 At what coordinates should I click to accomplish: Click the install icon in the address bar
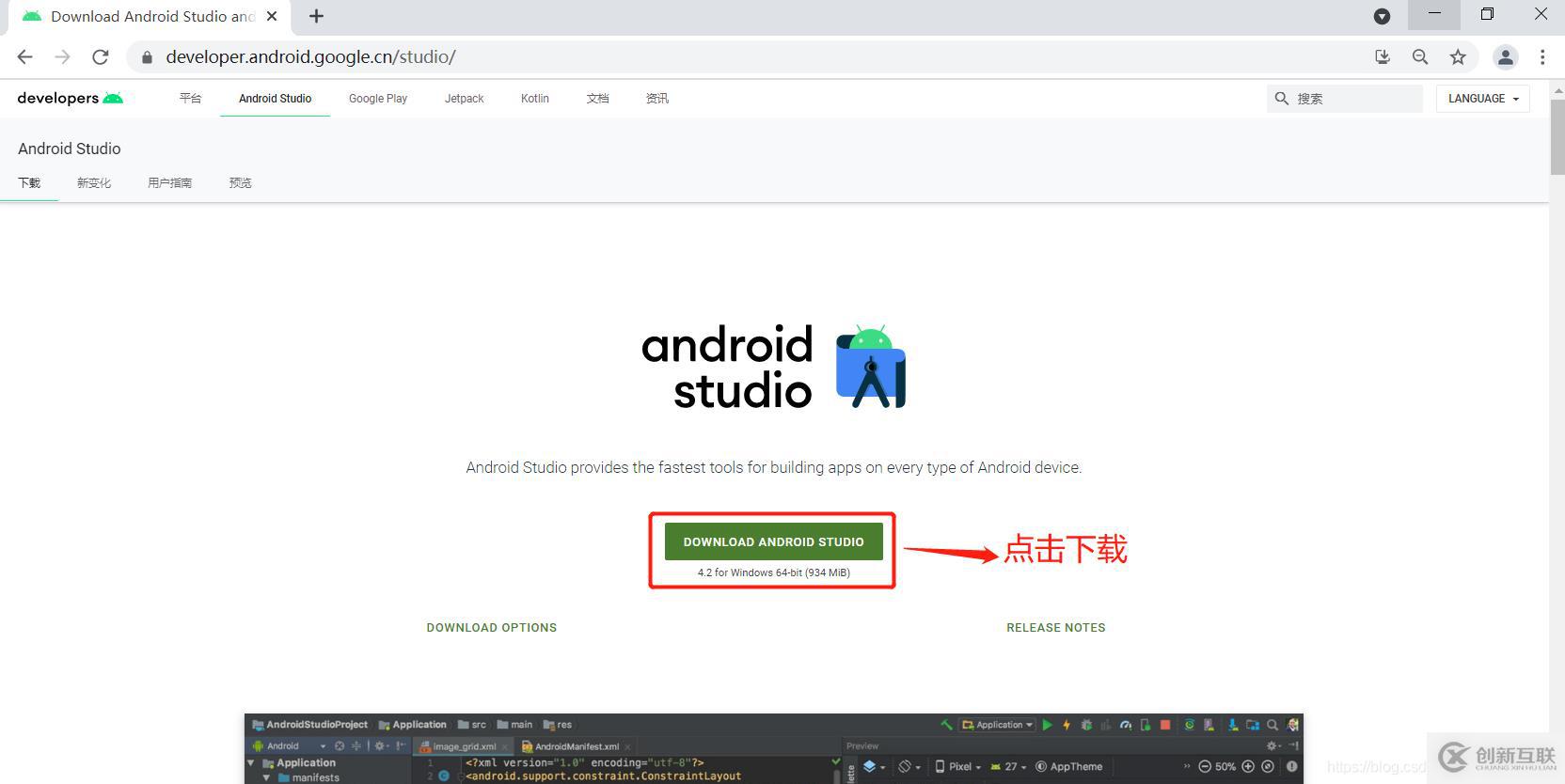tap(1383, 57)
